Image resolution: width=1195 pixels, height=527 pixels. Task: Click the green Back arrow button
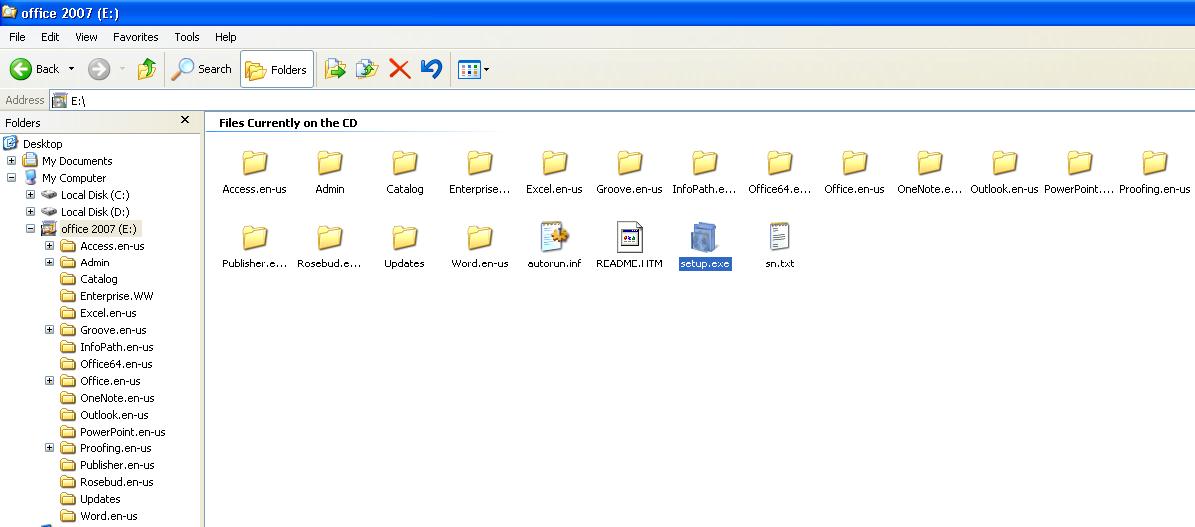pyautogui.click(x=21, y=69)
